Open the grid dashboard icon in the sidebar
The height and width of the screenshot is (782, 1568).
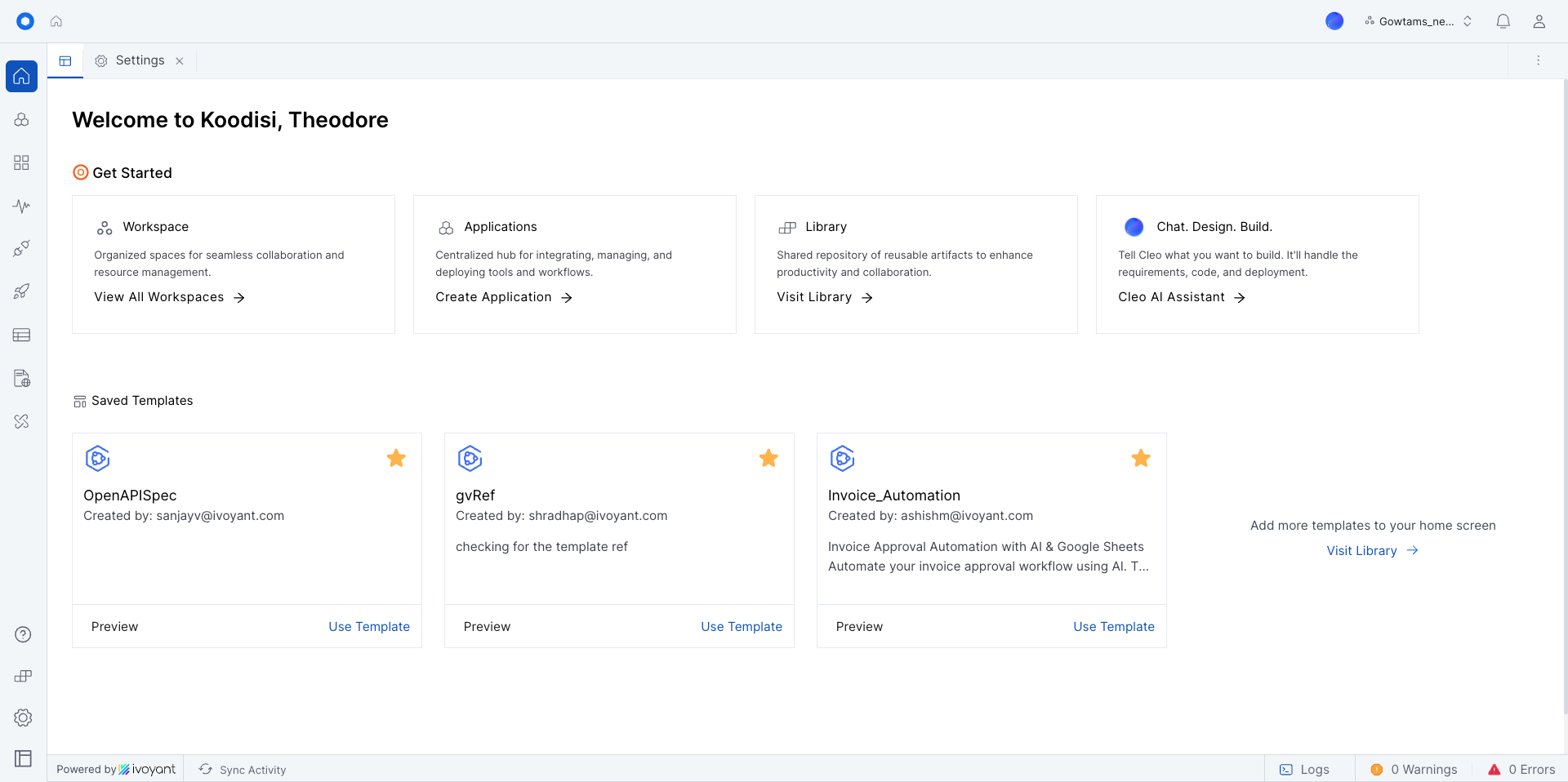click(22, 162)
